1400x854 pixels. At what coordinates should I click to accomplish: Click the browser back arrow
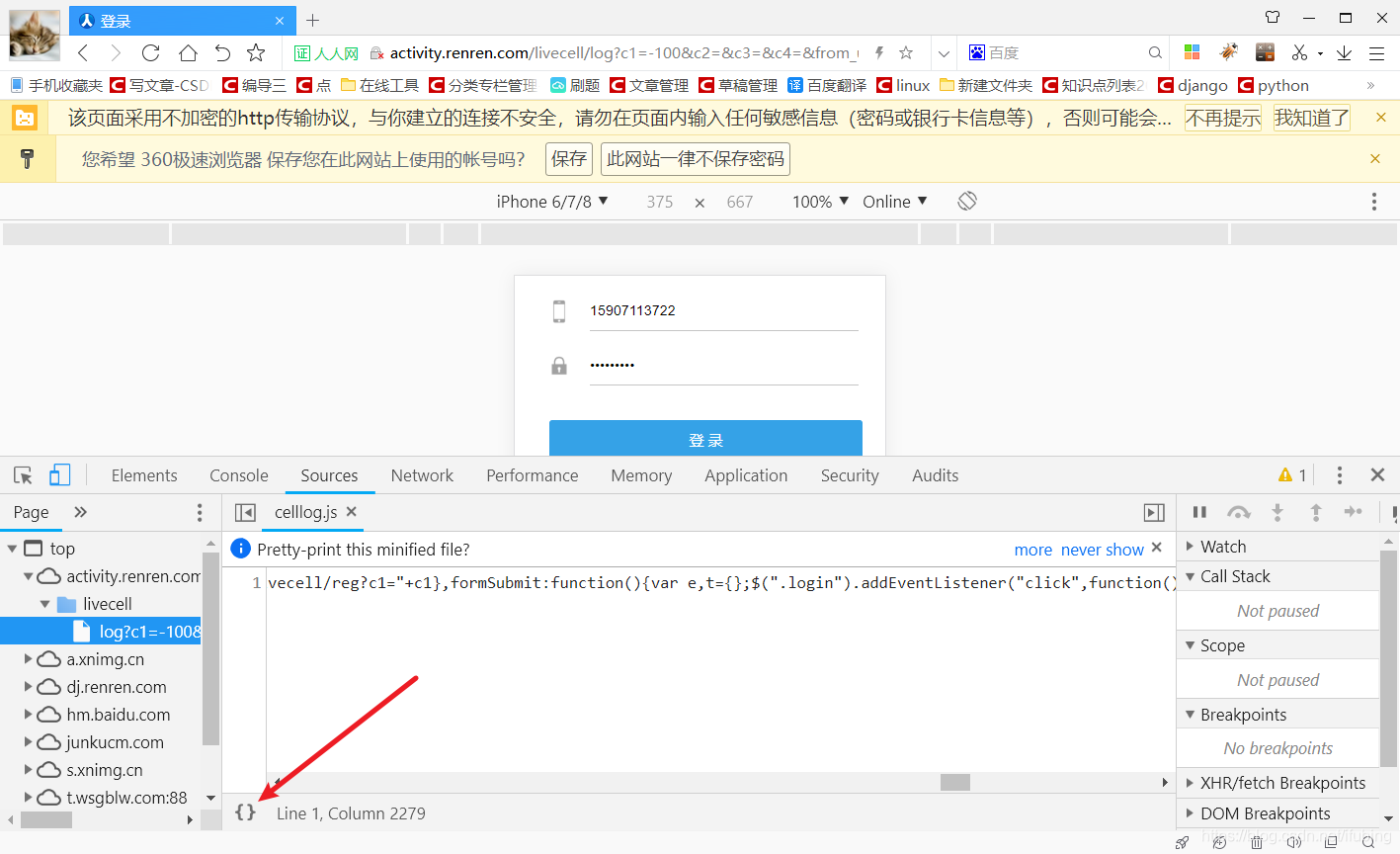coord(84,53)
